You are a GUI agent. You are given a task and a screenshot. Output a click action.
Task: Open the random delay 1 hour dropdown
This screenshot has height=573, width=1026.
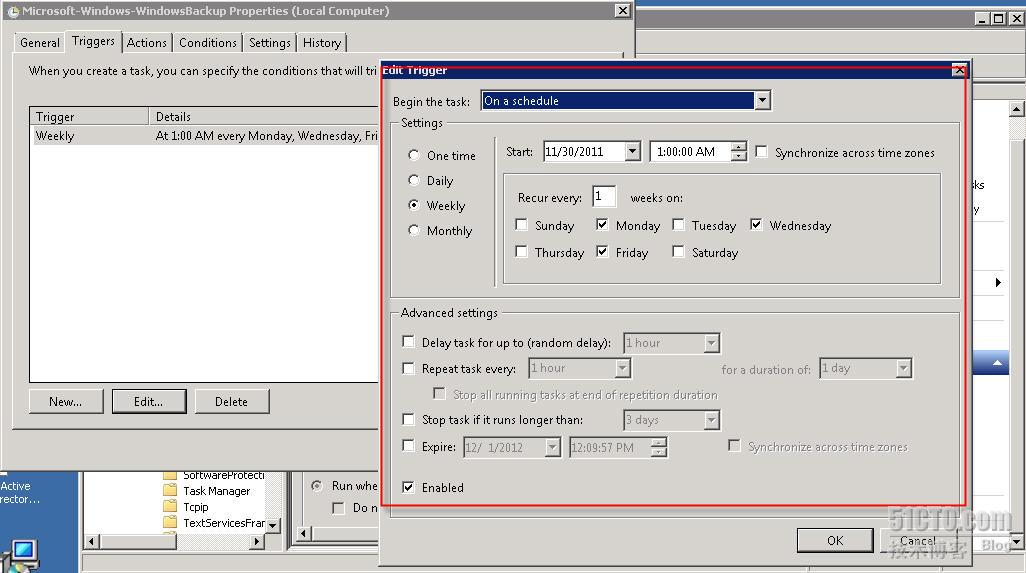click(x=711, y=343)
